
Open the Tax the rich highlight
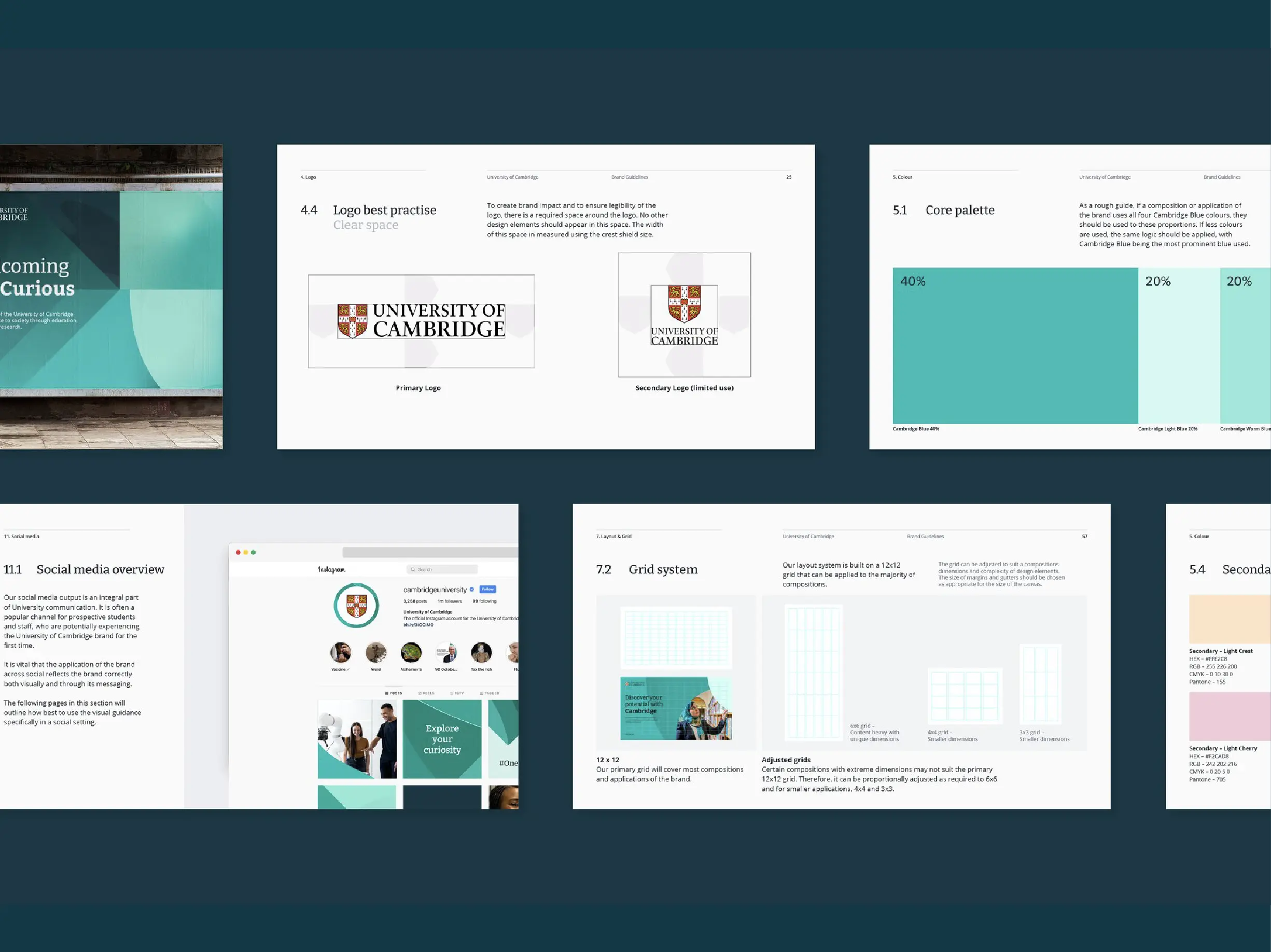tap(481, 653)
